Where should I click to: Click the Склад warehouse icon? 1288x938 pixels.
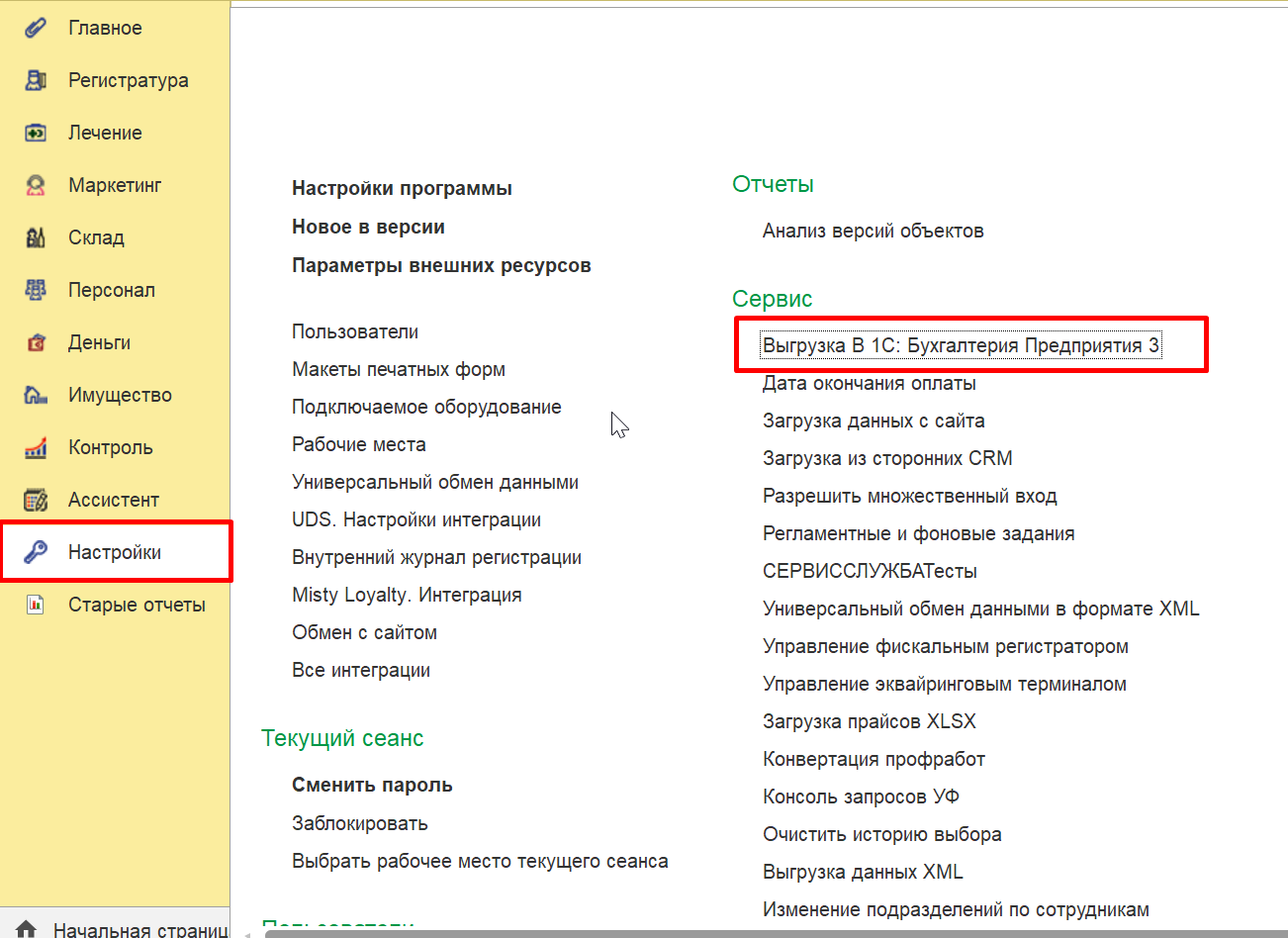(x=36, y=237)
